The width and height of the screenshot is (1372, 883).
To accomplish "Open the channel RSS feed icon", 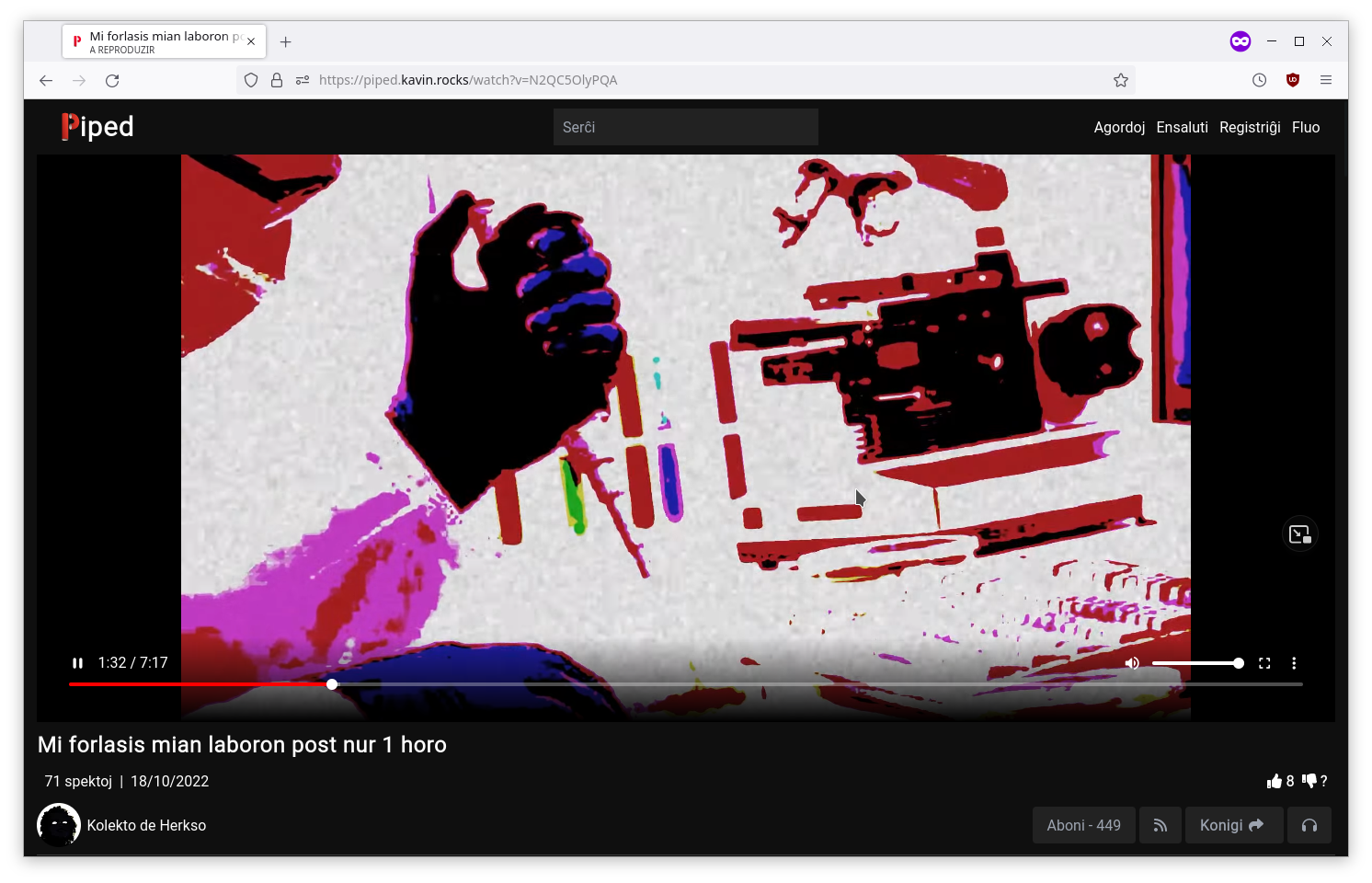I will [1160, 825].
